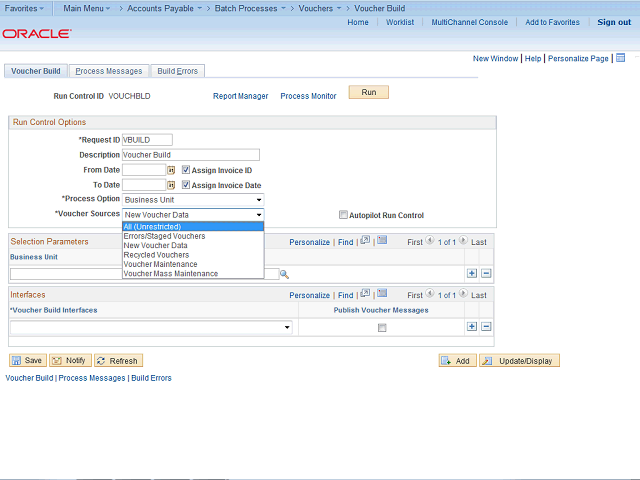The image size is (640, 480).
Task: Click the Save button
Action: [x=28, y=360]
